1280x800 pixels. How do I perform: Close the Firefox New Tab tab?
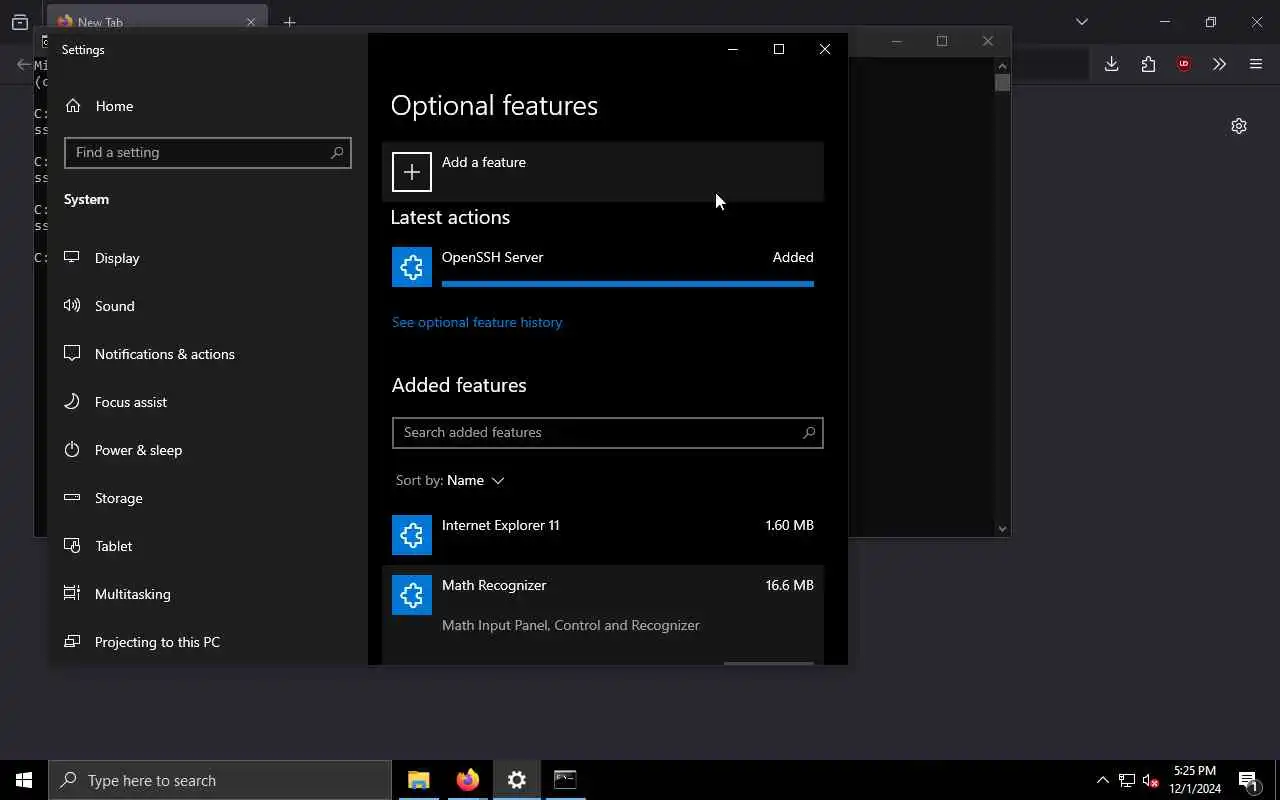250,22
